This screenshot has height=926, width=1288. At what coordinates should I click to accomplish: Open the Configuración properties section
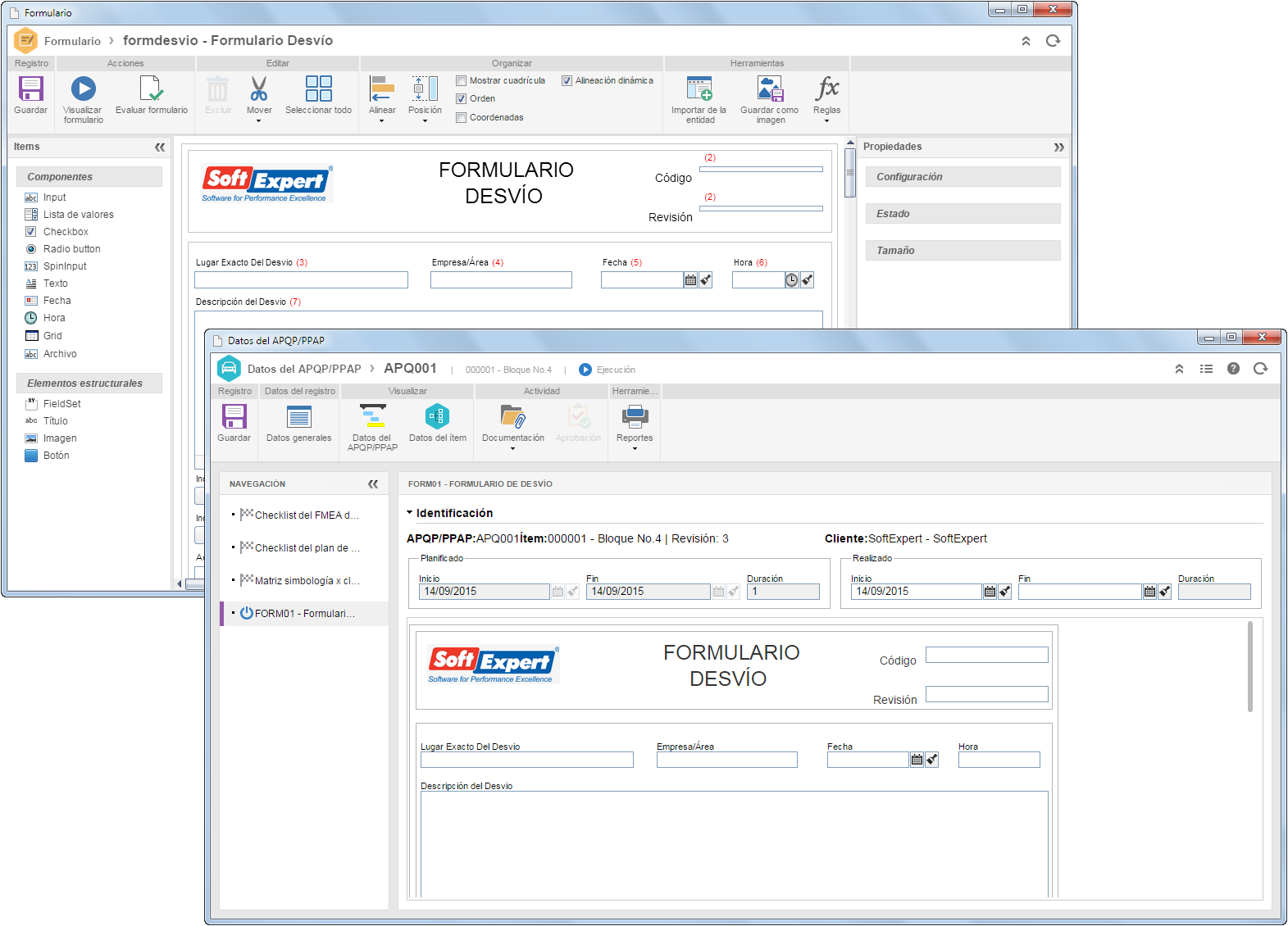(963, 177)
